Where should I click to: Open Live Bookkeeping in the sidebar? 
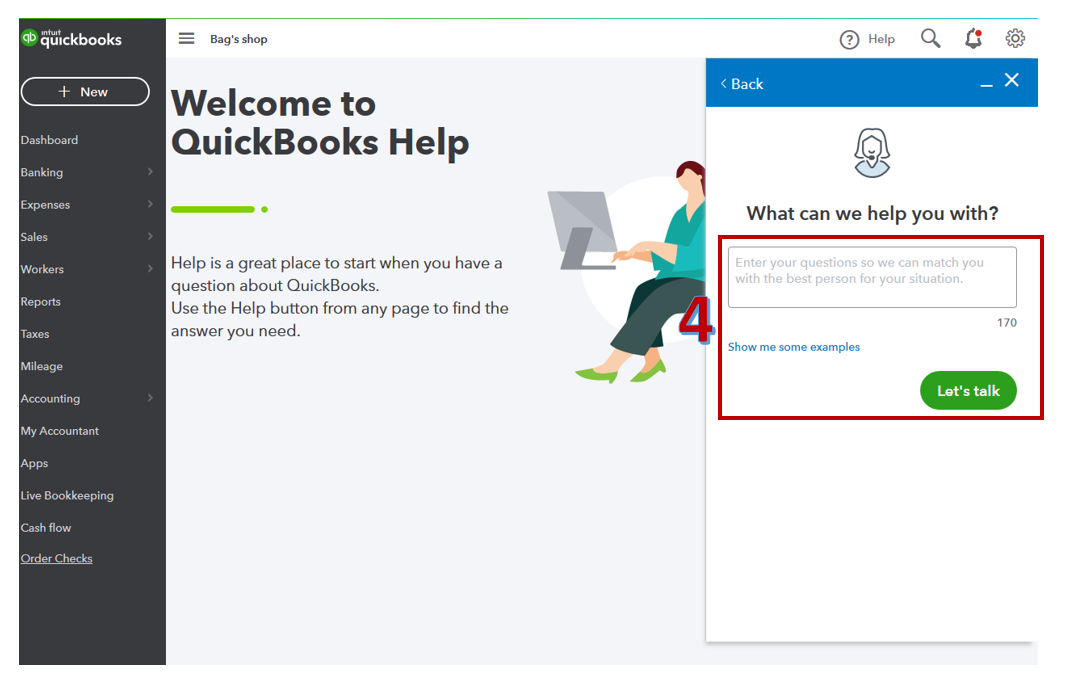point(67,495)
